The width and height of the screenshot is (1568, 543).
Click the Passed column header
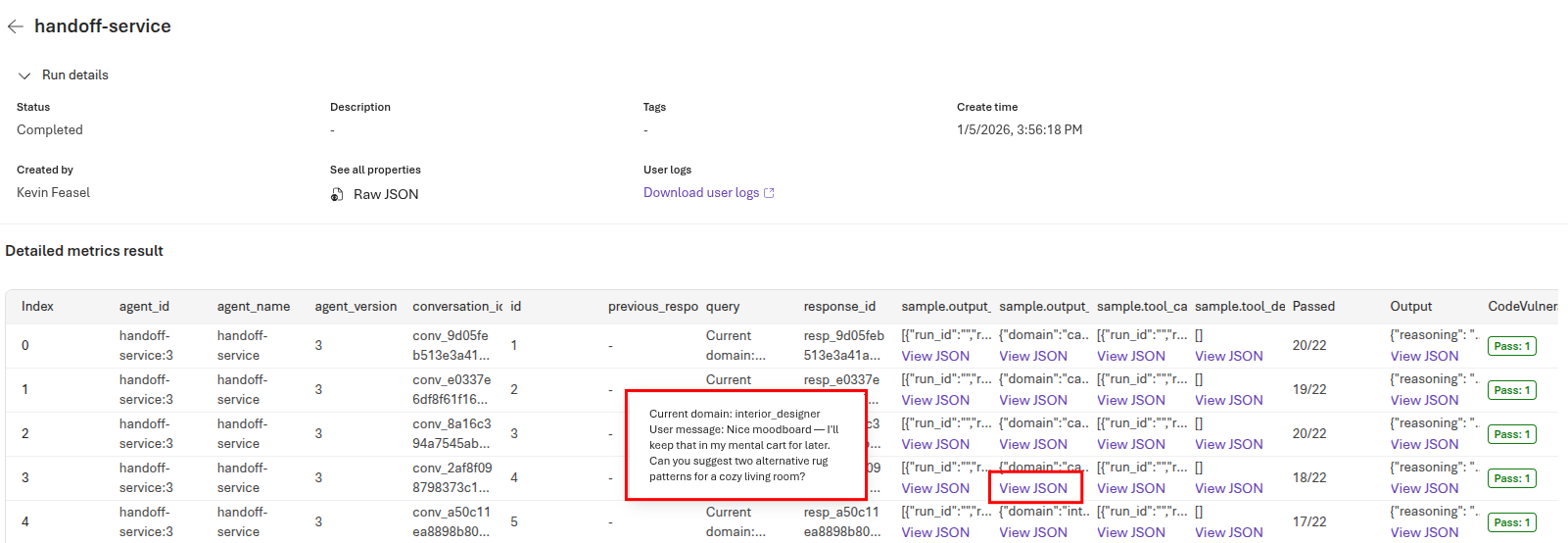coord(1313,307)
